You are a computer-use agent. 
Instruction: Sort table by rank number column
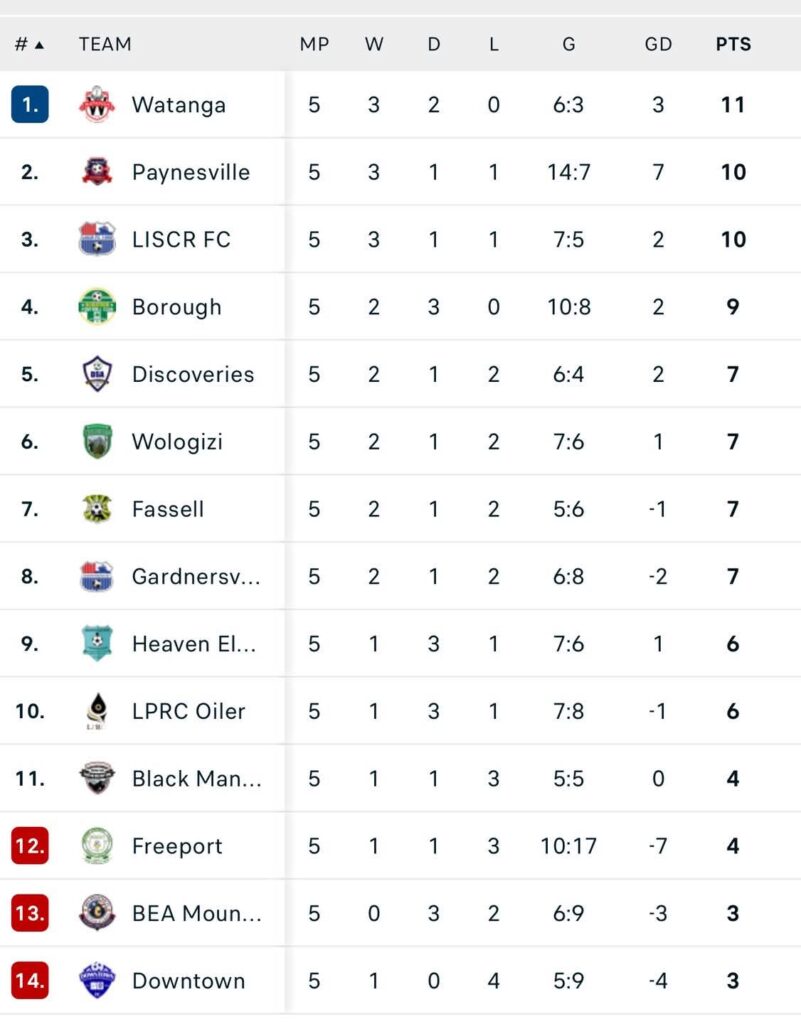point(29,44)
